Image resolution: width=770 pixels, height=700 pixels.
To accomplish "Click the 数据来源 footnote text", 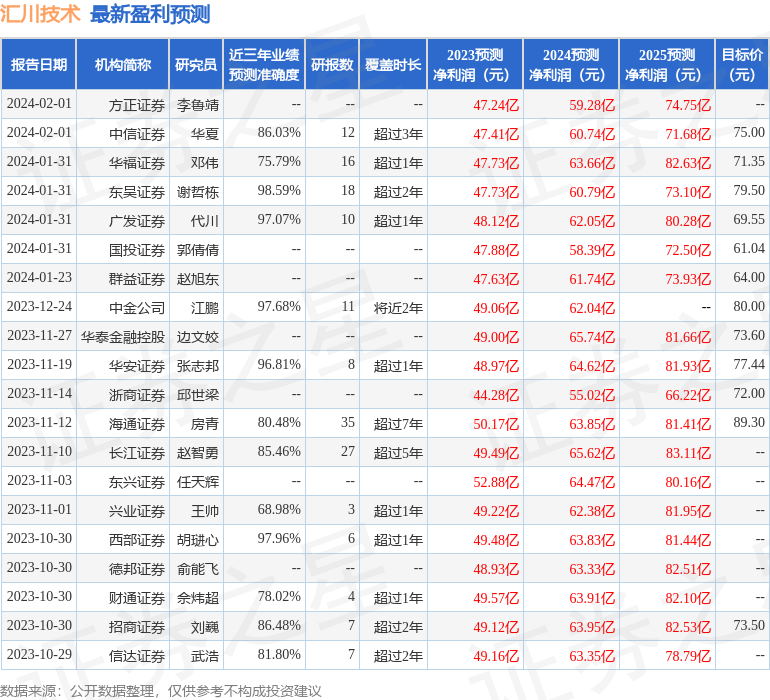I will coord(161,691).
